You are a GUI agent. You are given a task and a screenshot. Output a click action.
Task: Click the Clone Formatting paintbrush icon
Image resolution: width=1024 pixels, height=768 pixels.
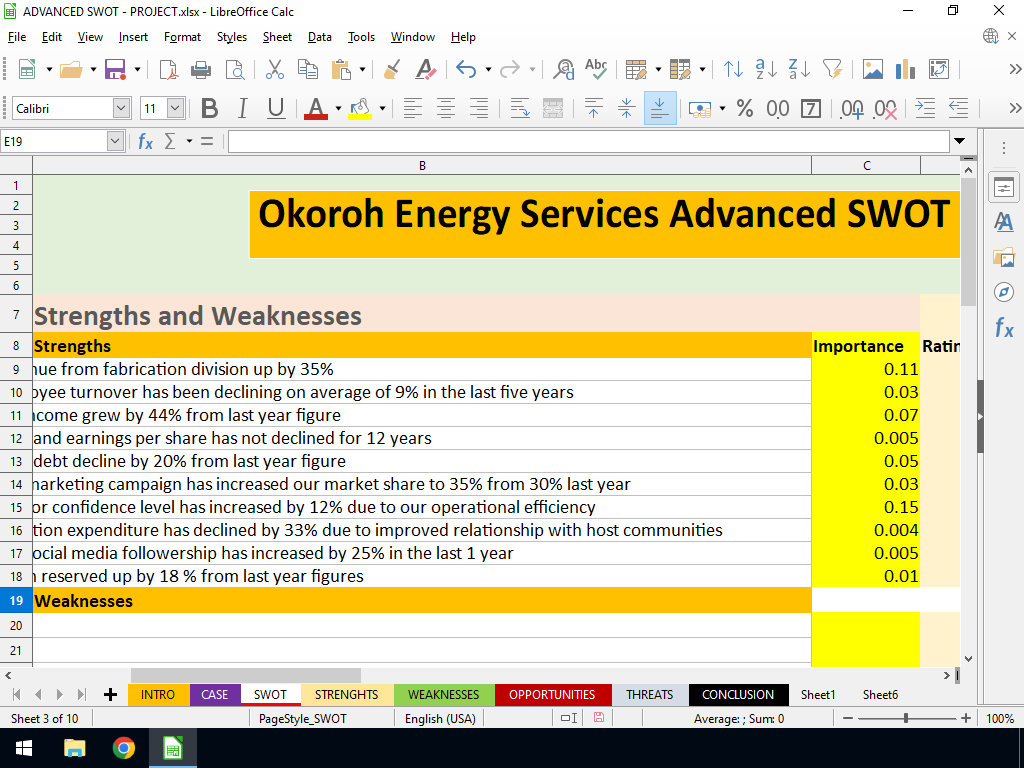(392, 69)
